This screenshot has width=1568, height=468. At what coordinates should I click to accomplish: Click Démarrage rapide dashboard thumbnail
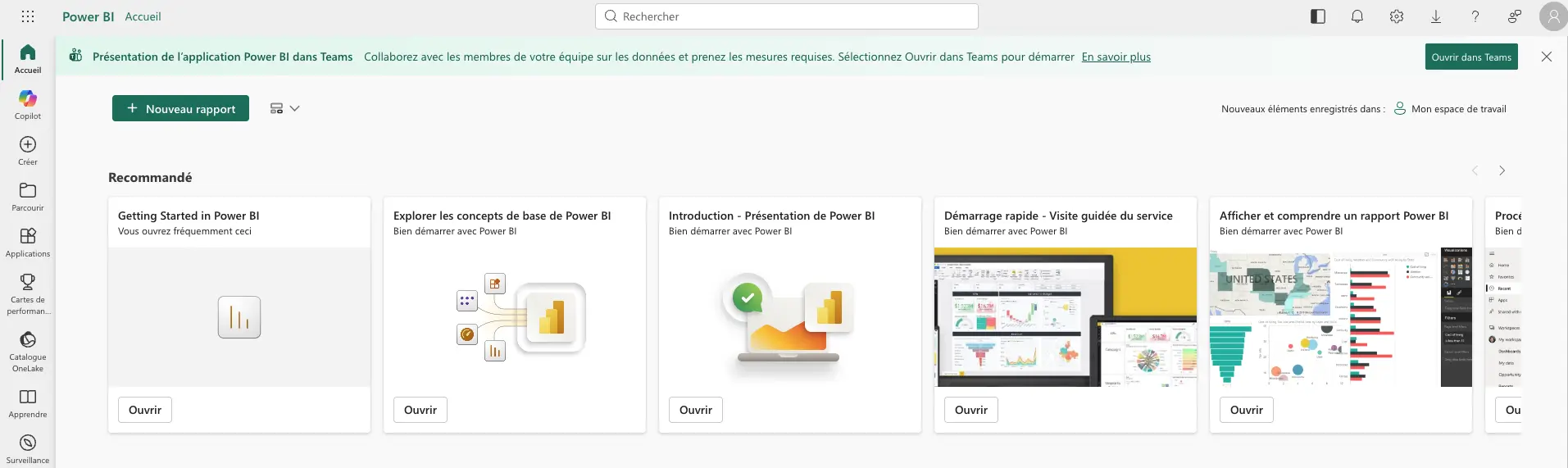click(x=1066, y=317)
